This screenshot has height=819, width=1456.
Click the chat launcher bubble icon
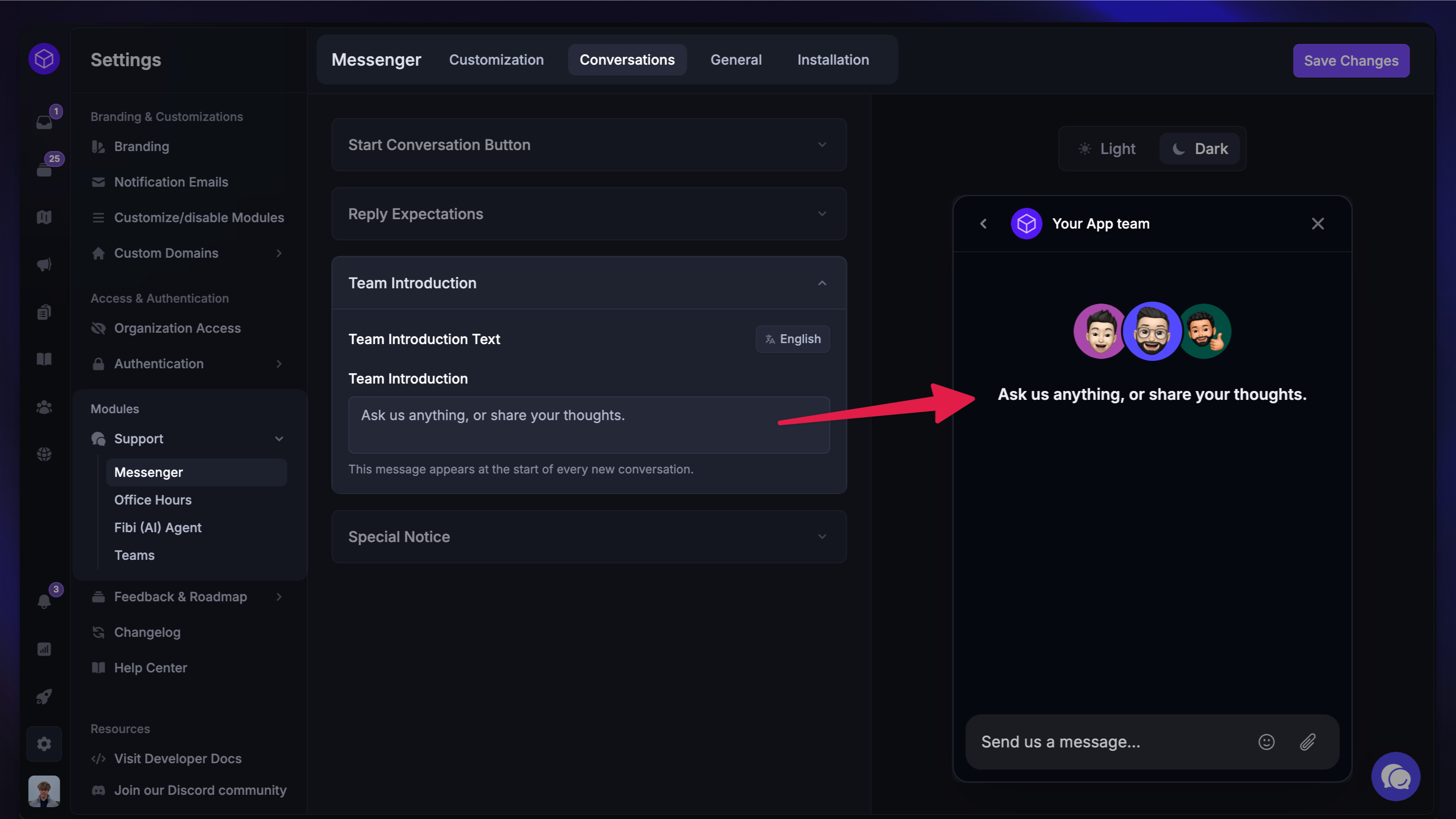pos(1395,777)
